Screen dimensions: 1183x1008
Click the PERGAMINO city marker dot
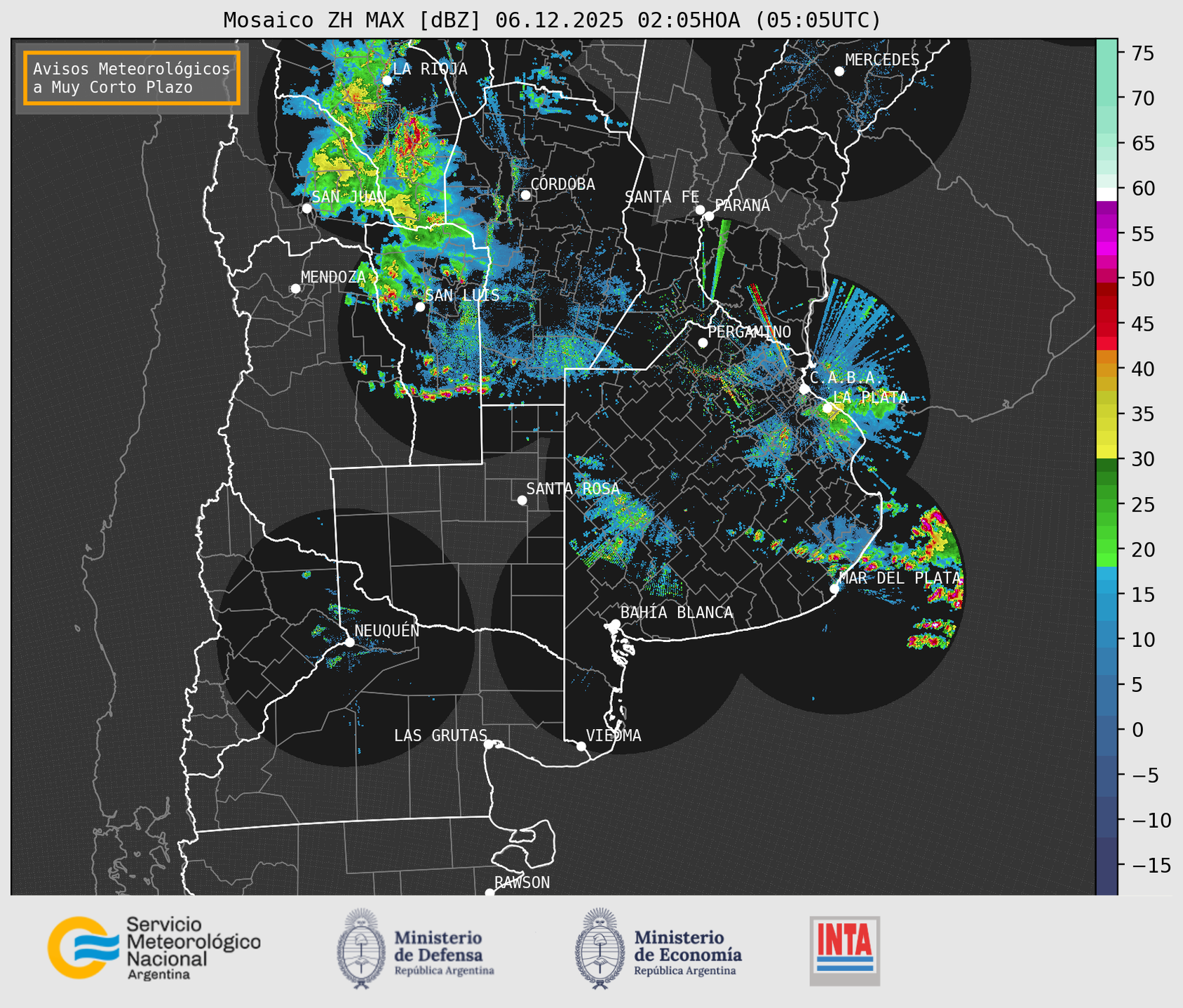tap(703, 343)
